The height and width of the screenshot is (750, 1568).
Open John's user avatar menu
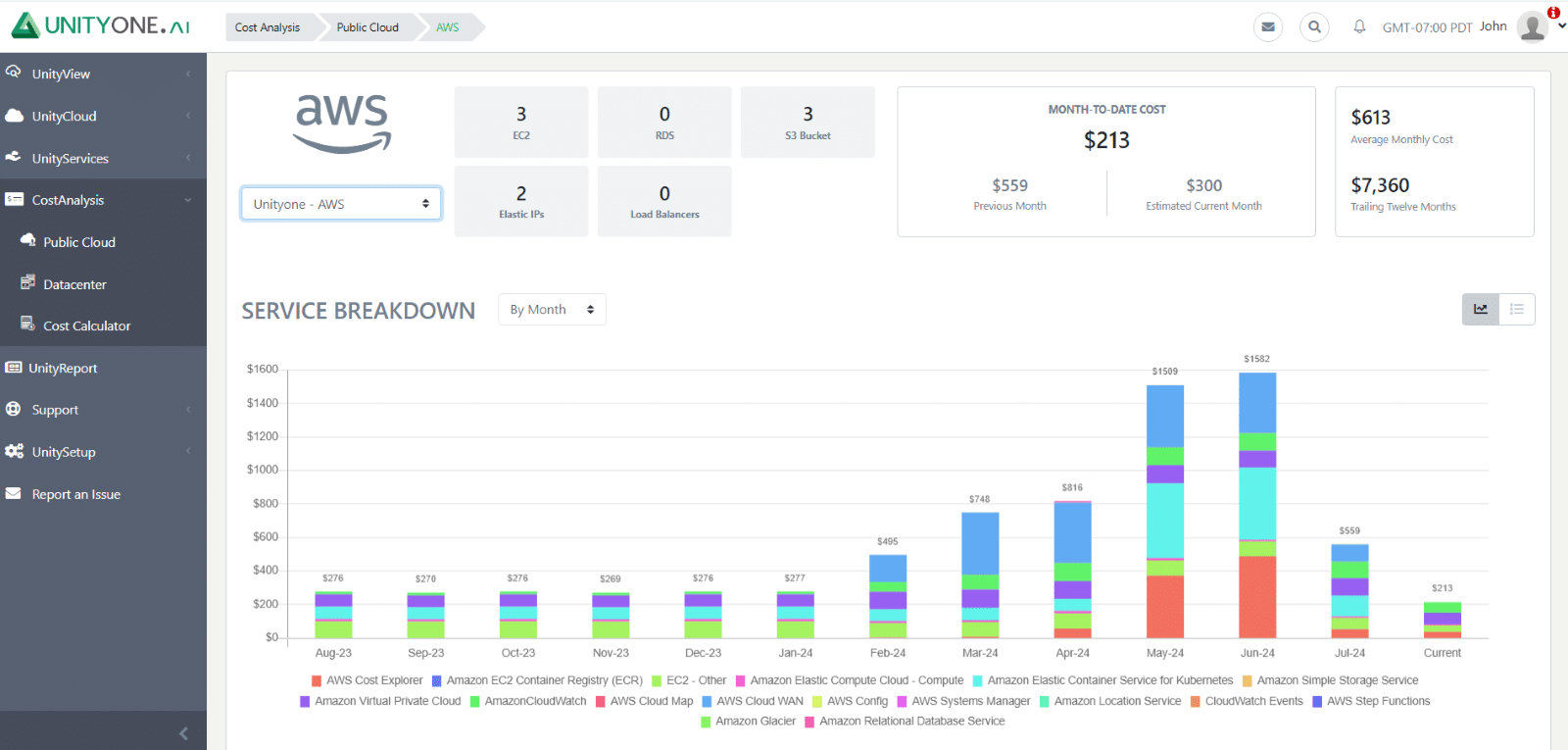click(1532, 27)
